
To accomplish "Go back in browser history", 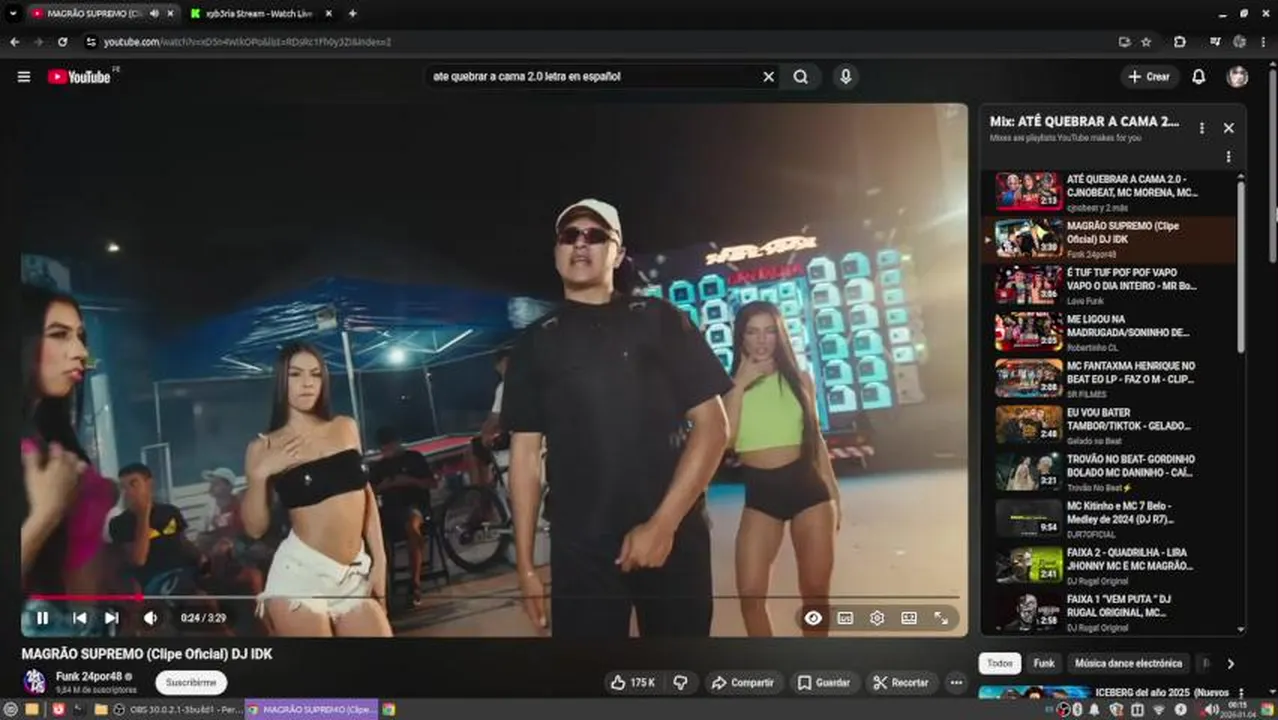I will pos(14,42).
